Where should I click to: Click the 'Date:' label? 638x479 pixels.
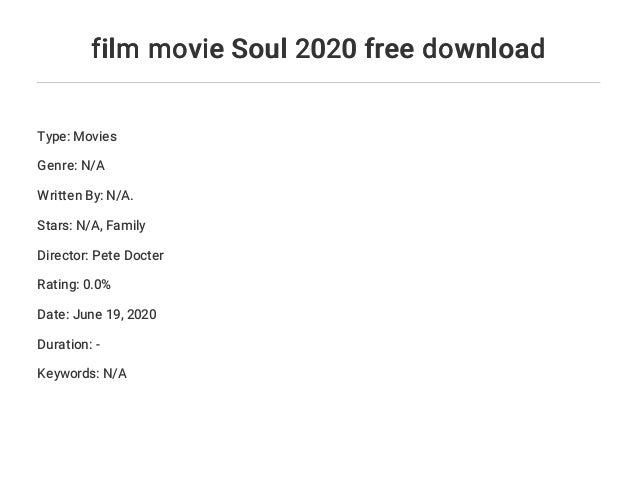pos(53,315)
